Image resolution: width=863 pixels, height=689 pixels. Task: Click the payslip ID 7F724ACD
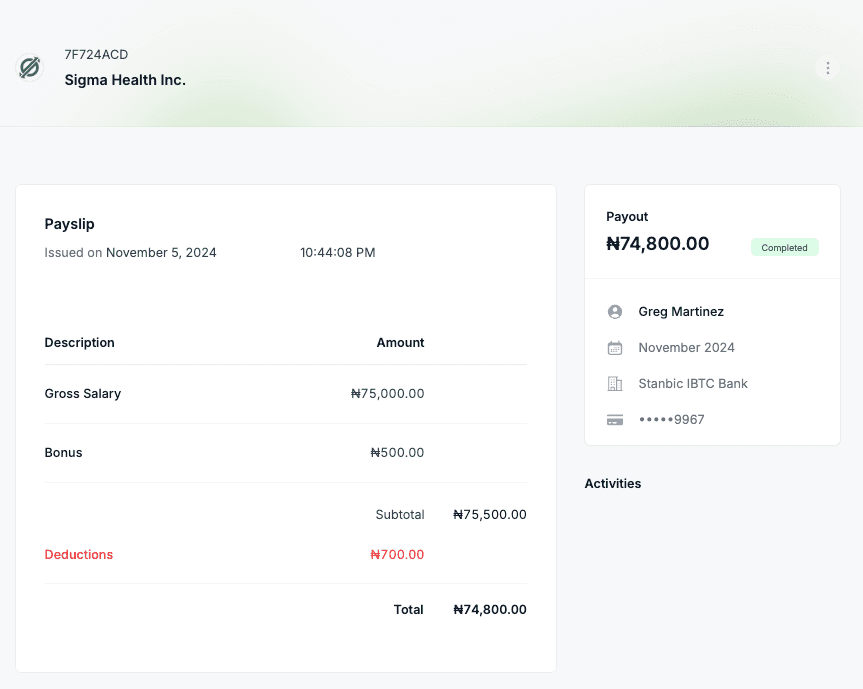(x=96, y=54)
